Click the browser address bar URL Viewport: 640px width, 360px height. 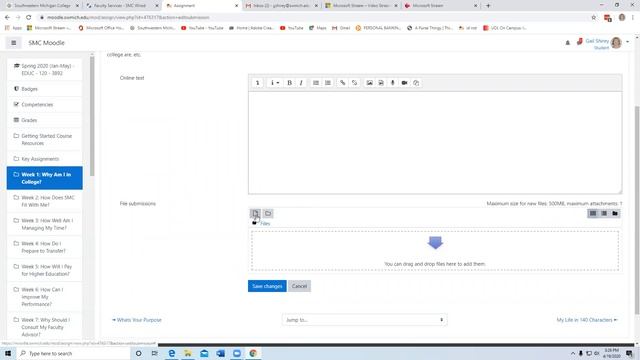tap(128, 18)
